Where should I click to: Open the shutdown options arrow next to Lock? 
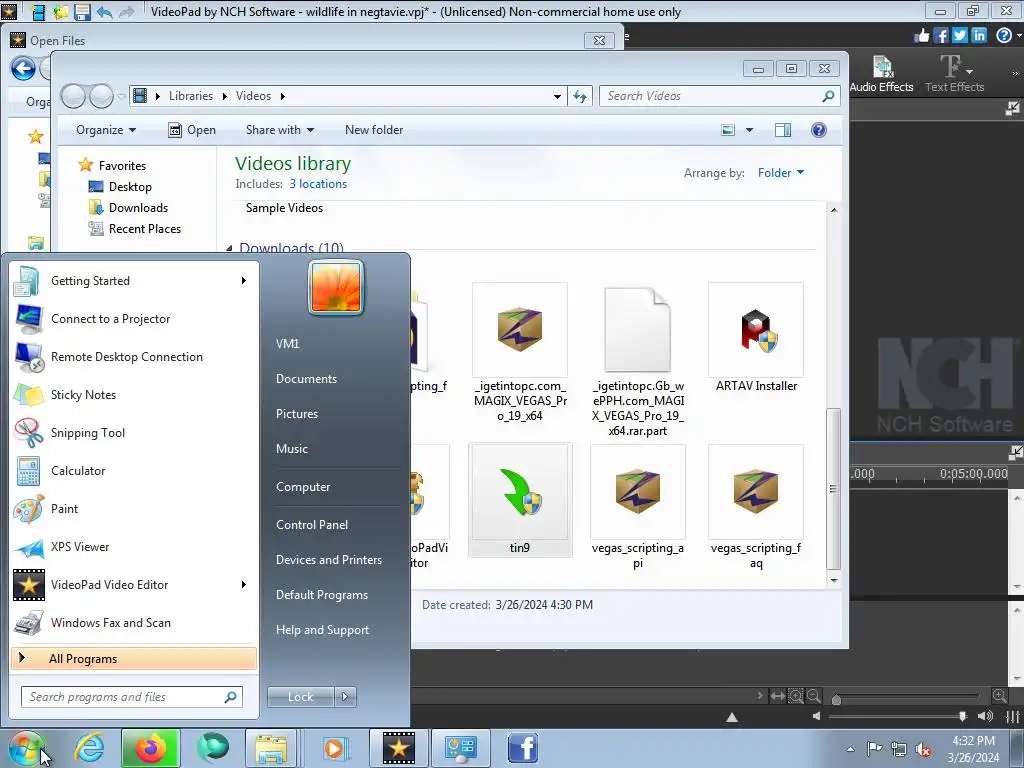click(345, 697)
